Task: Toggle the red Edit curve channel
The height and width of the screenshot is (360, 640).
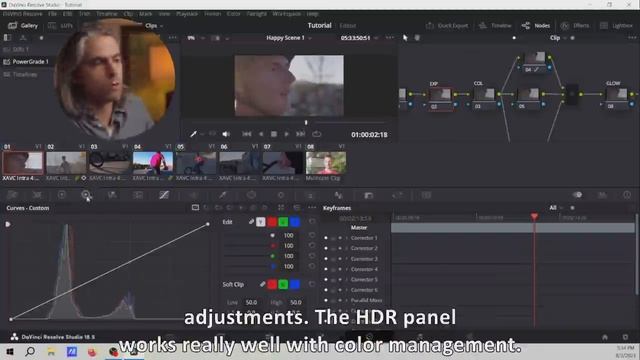Action: click(272, 222)
